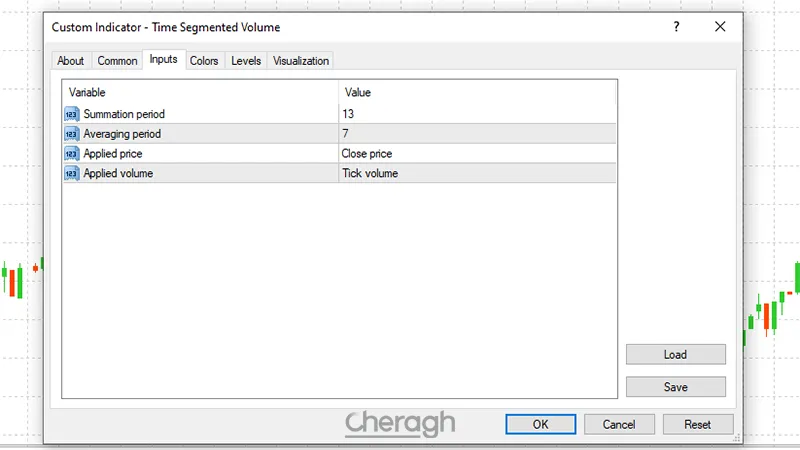Click the Averaging period variable icon

71,134
